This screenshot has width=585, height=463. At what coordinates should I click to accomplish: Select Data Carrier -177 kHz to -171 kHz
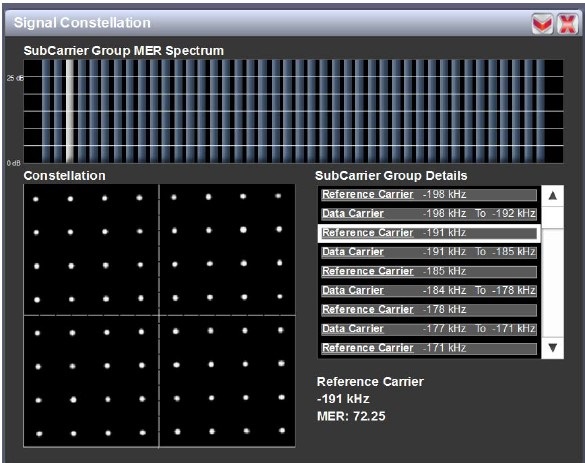tap(429, 329)
